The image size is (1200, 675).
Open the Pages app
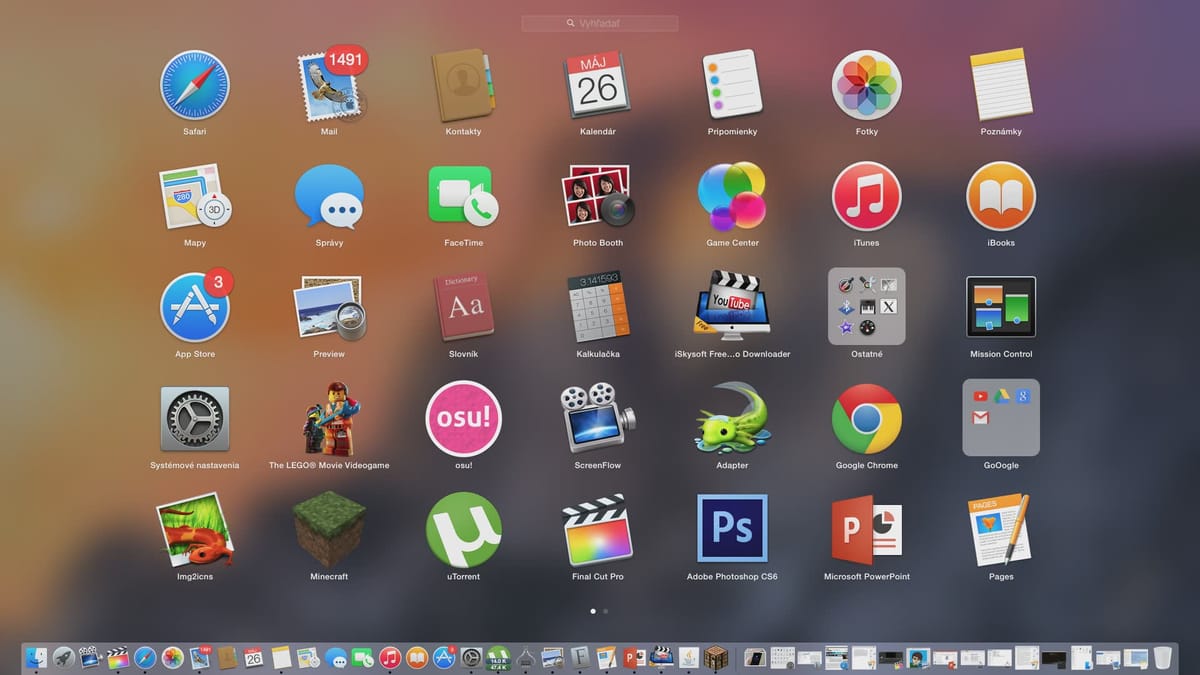[1001, 530]
